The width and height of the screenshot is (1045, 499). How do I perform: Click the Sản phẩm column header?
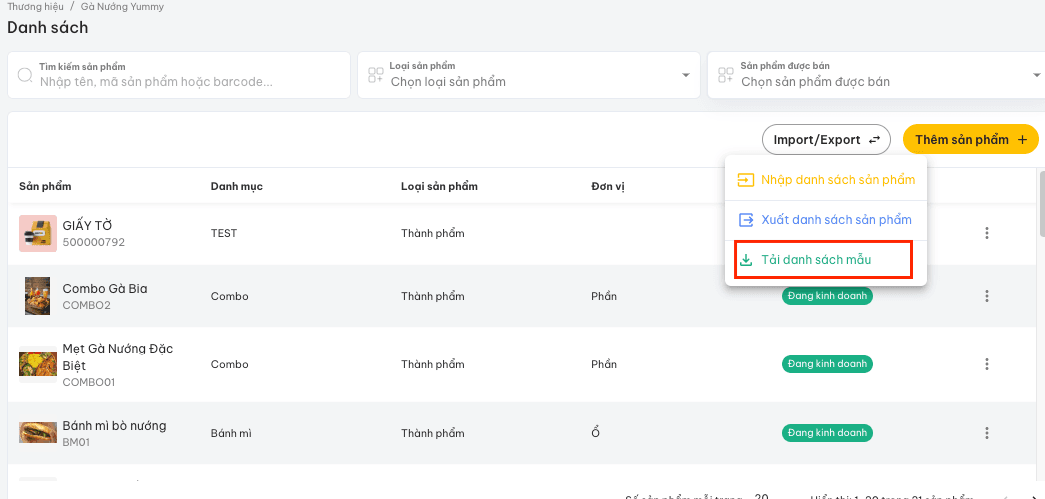tap(45, 186)
